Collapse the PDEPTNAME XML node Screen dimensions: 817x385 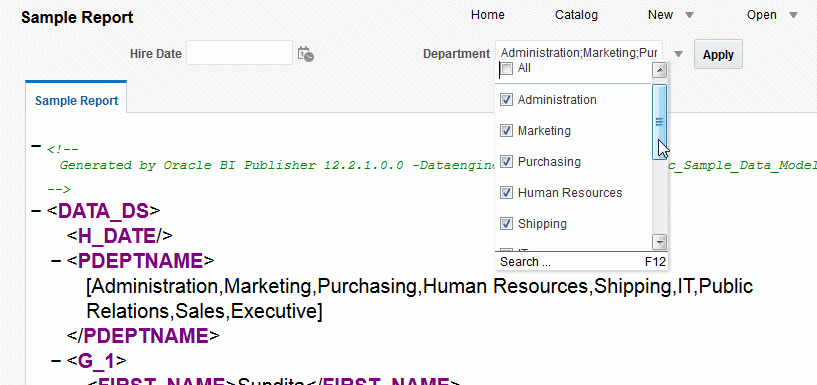click(x=56, y=260)
